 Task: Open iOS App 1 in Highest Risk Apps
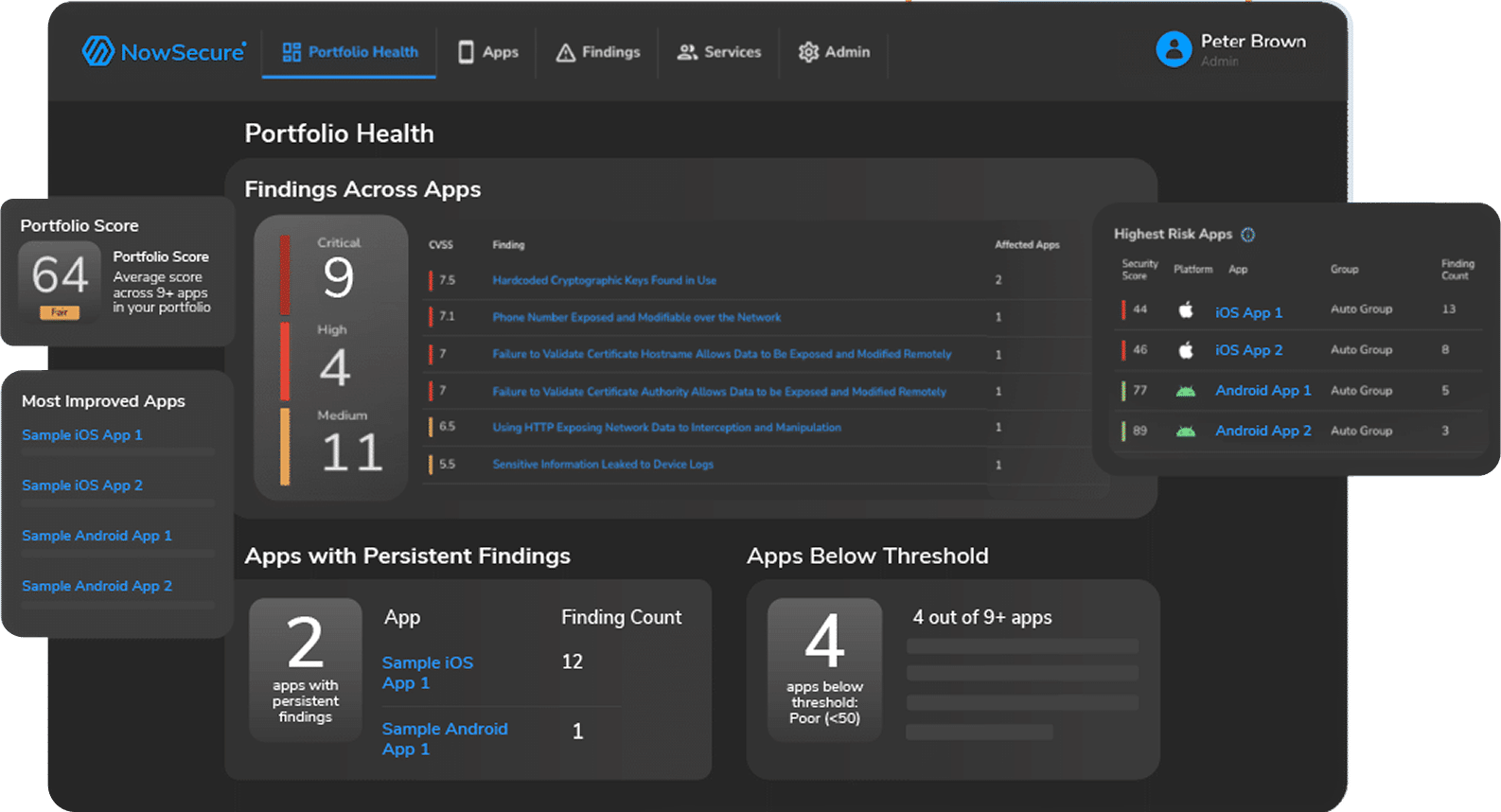click(x=1249, y=312)
